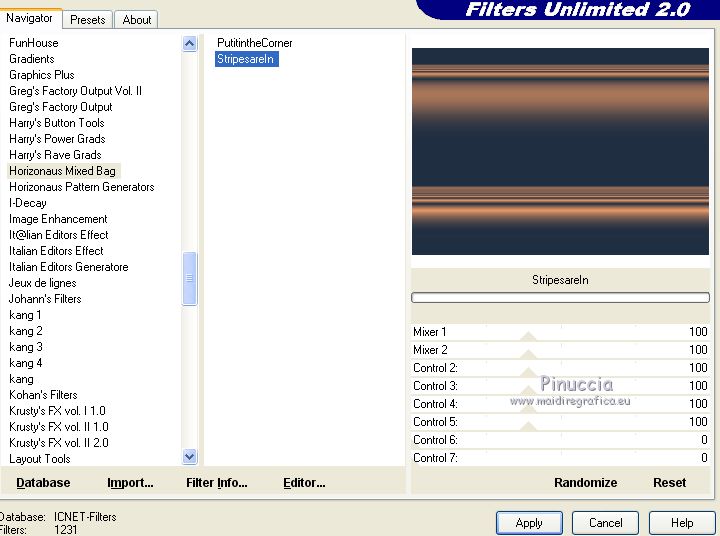The image size is (720, 536).
Task: Select FunHouse in the category list
Action: coord(34,43)
